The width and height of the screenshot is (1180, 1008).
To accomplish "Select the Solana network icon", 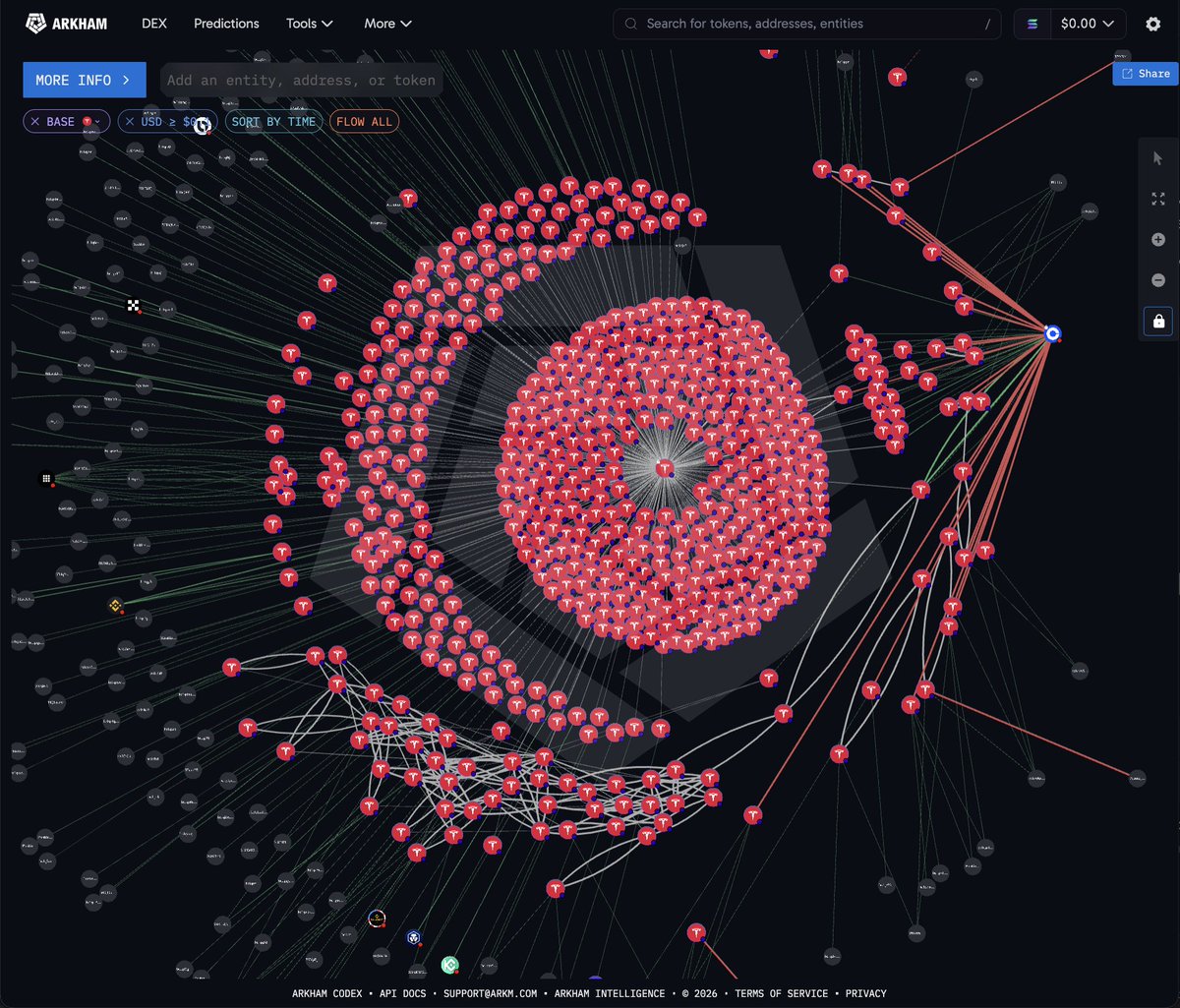I will click(1032, 24).
